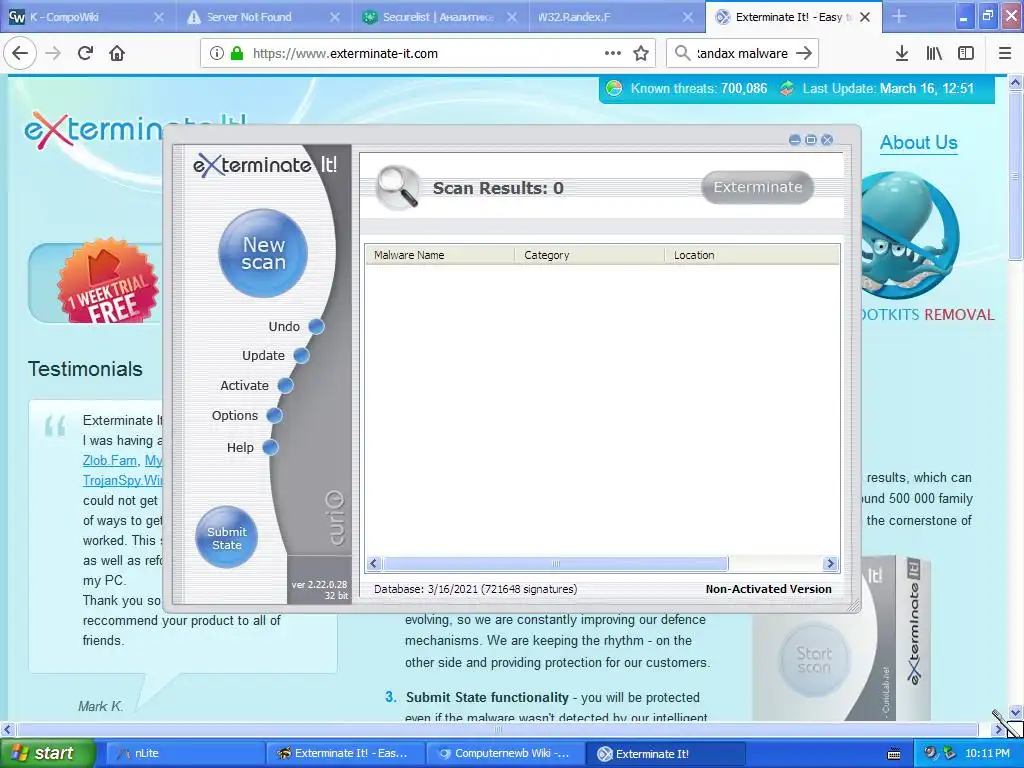1024x768 pixels.
Task: Click the search box with tandax malware
Action: click(743, 54)
